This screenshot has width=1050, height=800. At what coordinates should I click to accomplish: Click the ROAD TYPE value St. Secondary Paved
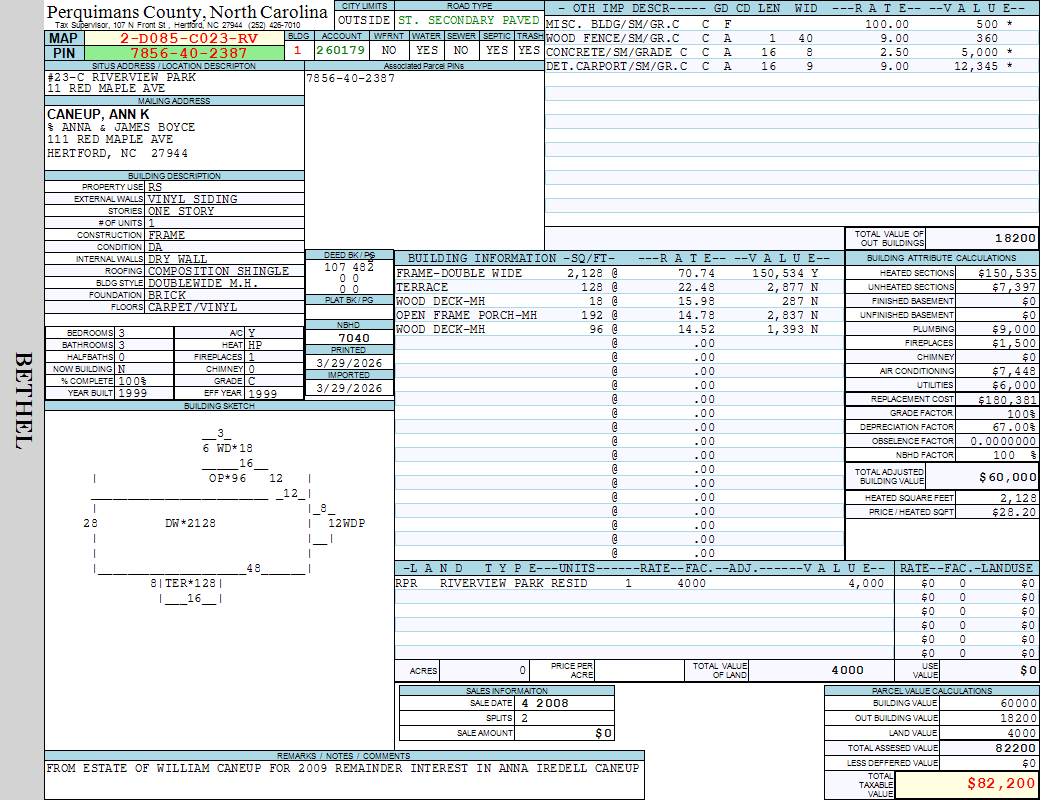468,20
